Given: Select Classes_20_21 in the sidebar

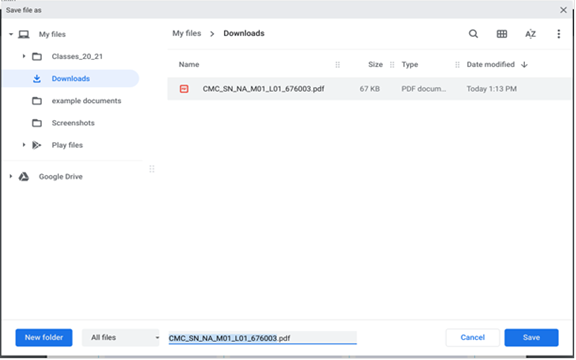Looking at the screenshot, I should 77,57.
